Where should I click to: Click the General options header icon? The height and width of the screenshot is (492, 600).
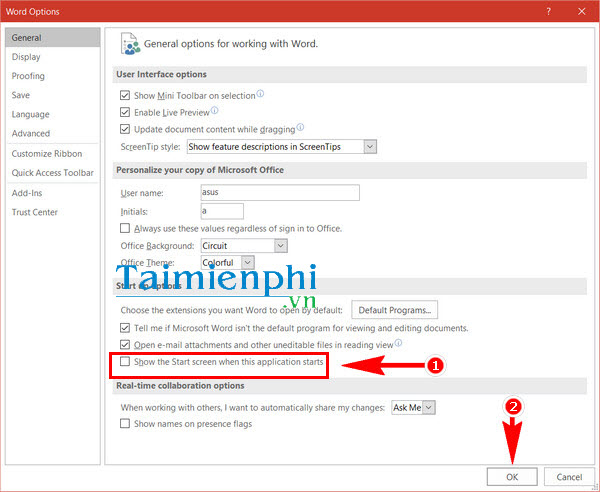pyautogui.click(x=130, y=44)
